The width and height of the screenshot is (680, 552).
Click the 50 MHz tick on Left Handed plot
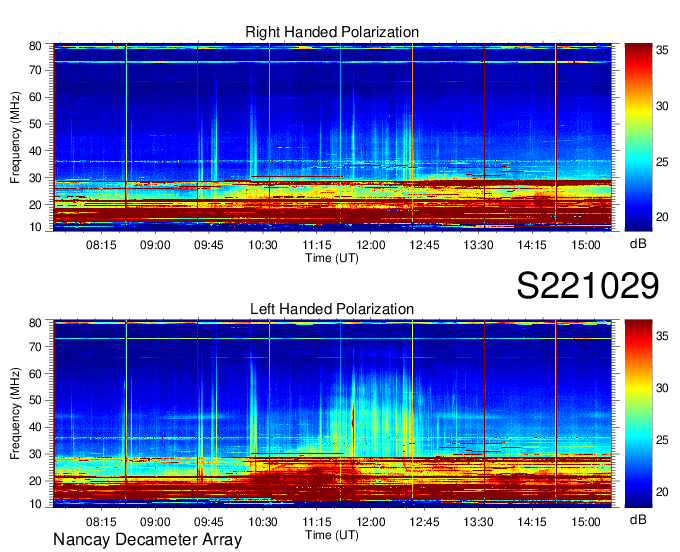35,400
